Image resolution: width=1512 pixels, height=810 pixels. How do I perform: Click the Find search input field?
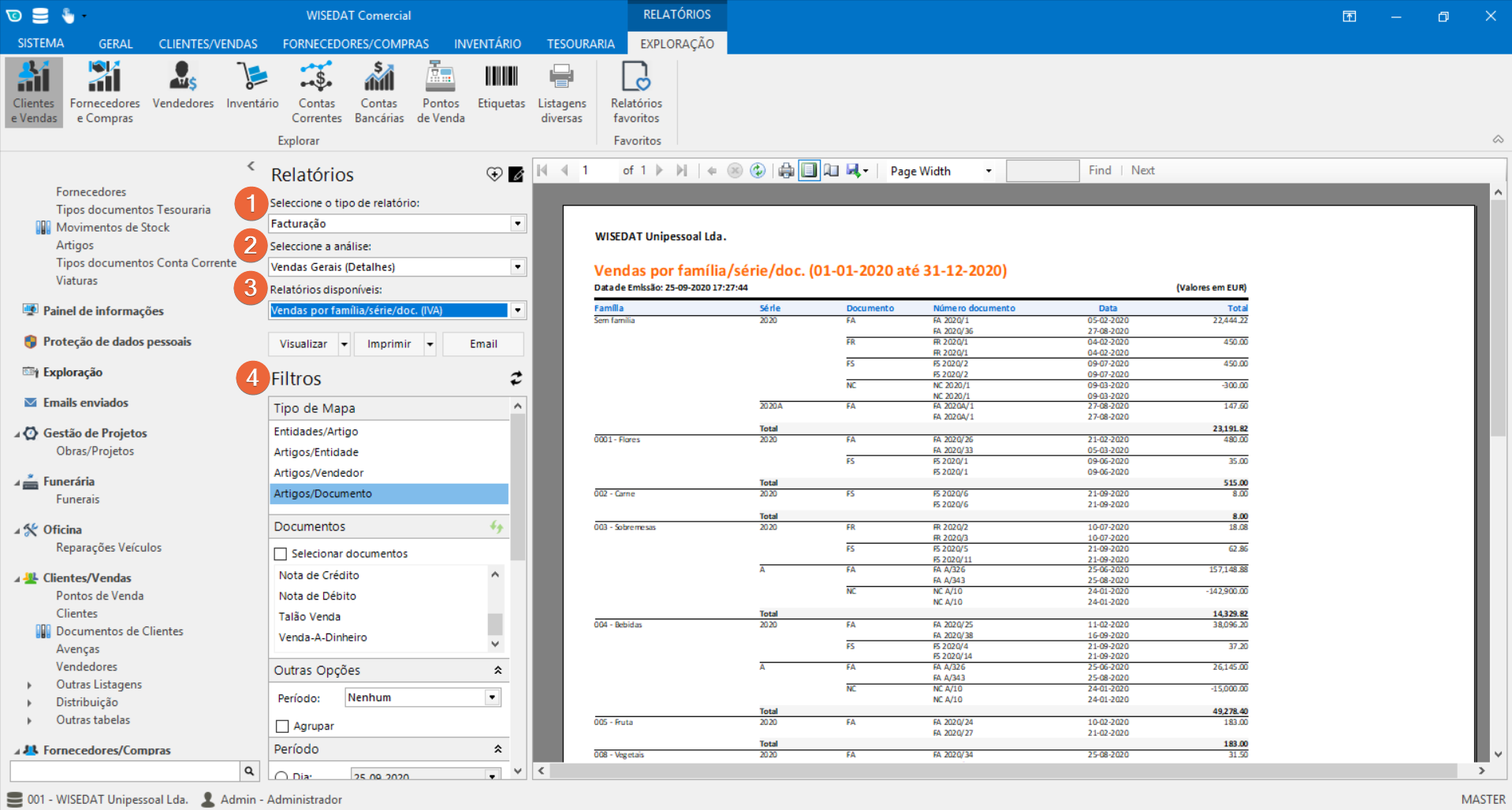(x=1042, y=170)
